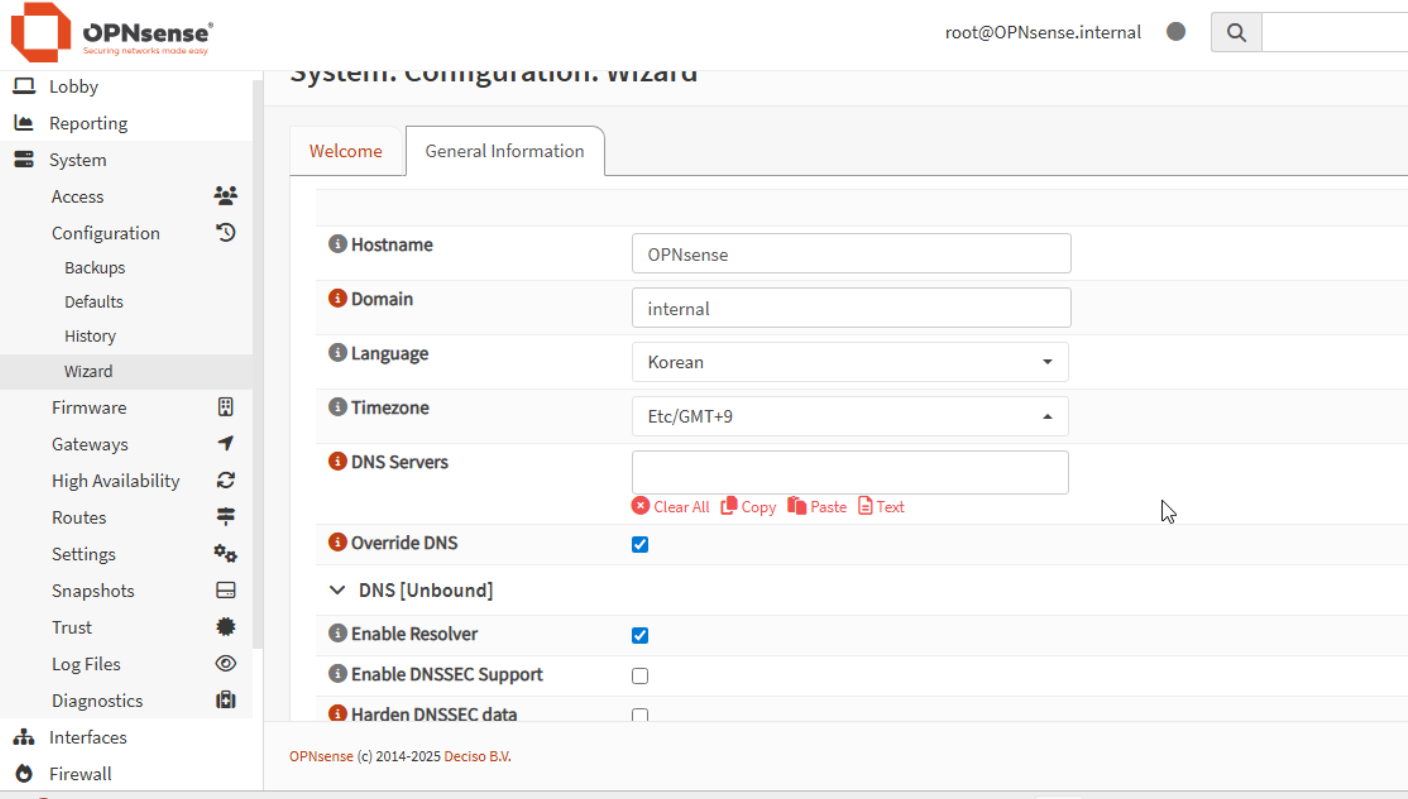The height and width of the screenshot is (799, 1408).
Task: Click the magnifier search icon
Action: click(1237, 33)
